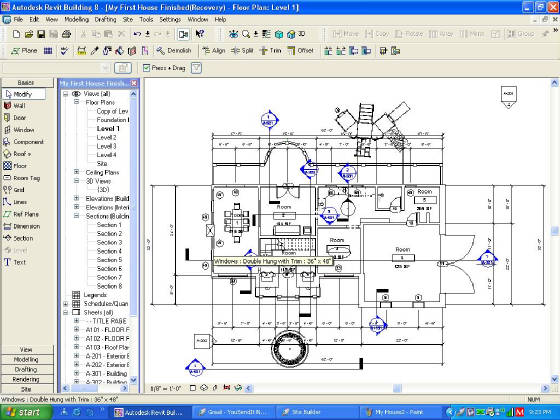560x420 pixels.
Task: Open the filter selection funnel icon
Action: tap(196, 68)
